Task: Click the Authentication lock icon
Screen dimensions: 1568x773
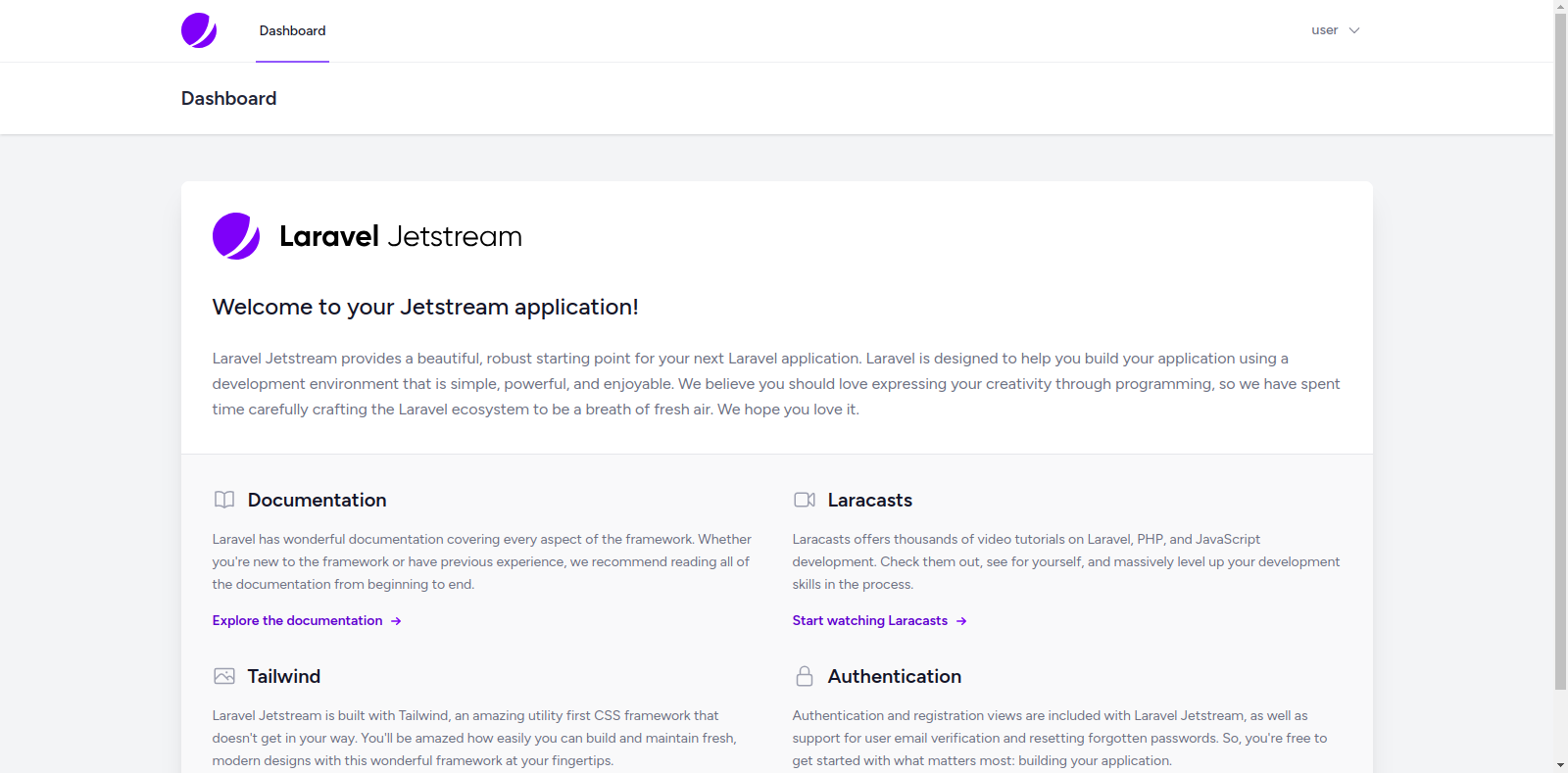Action: (x=805, y=676)
